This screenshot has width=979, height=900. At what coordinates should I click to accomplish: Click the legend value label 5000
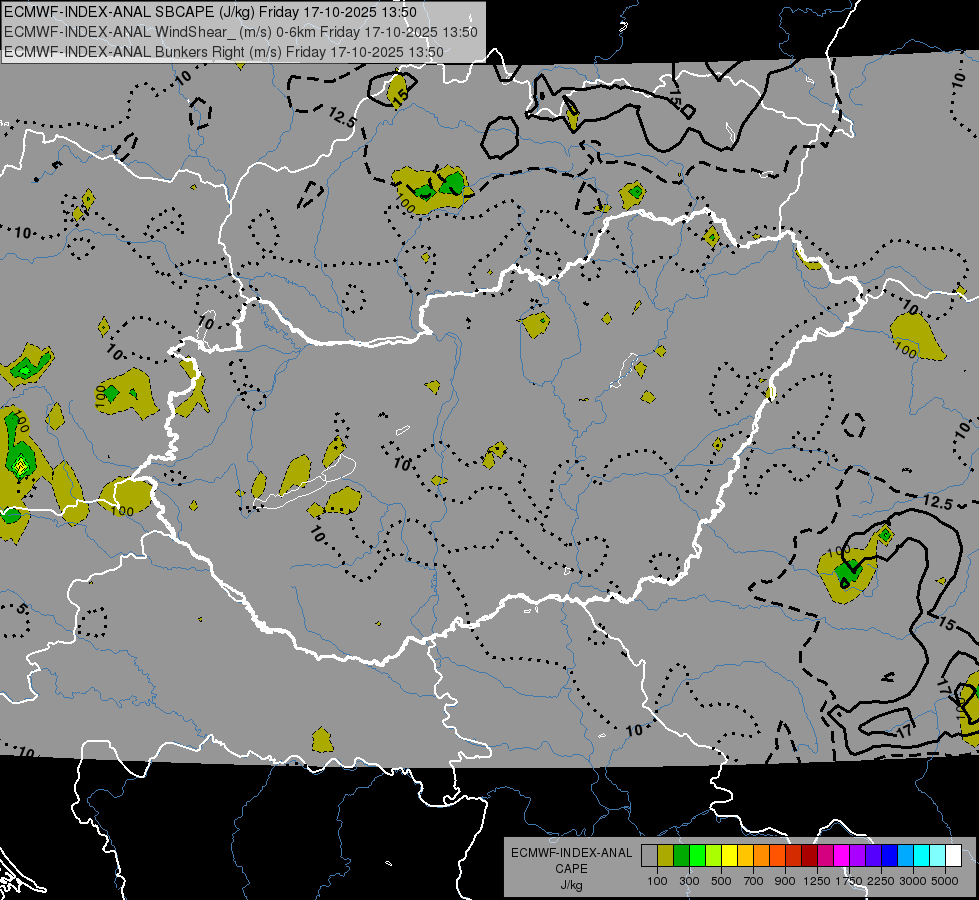(x=945, y=881)
